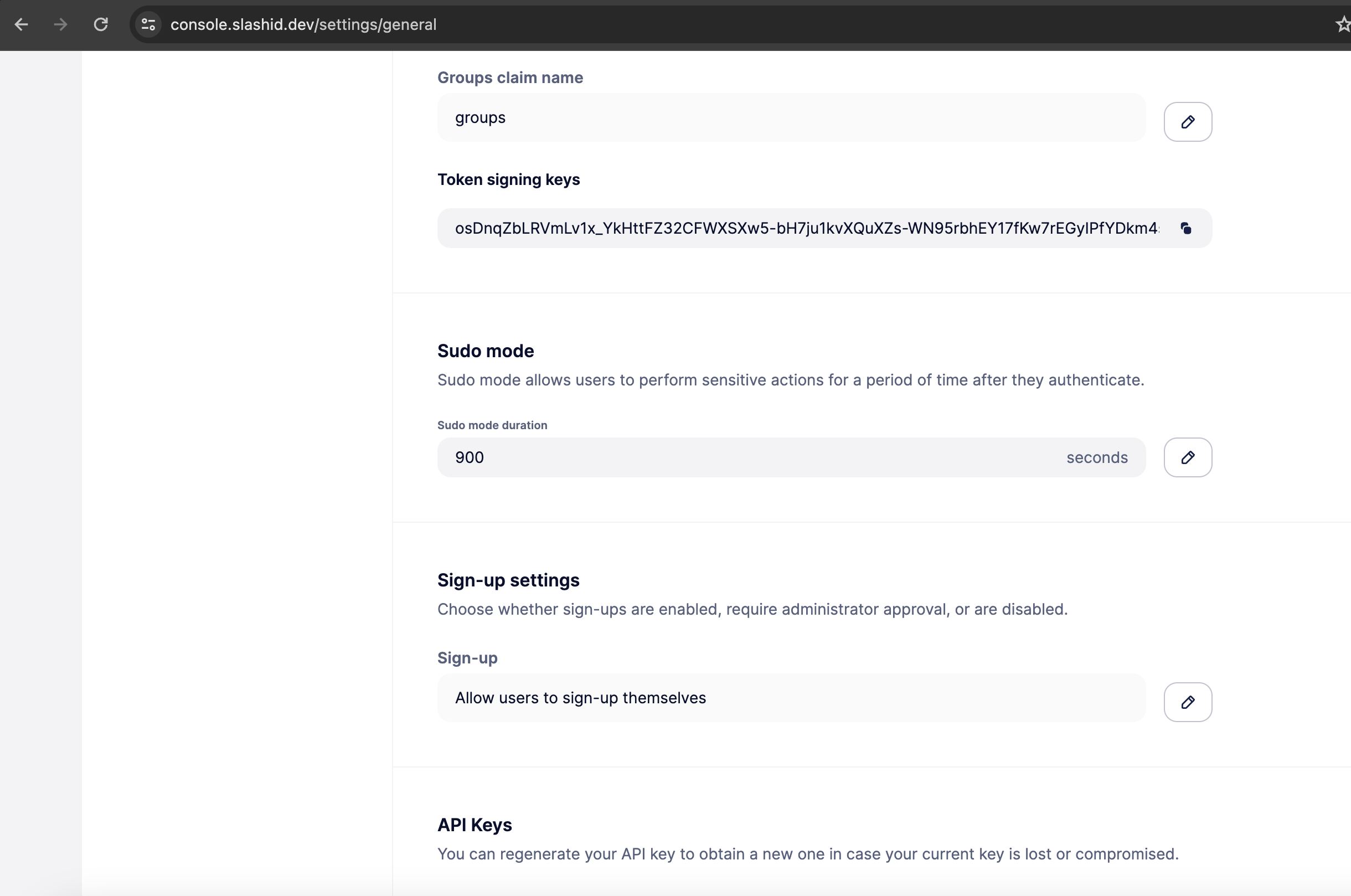Click the browser back arrow
The height and width of the screenshot is (896, 1351).
click(x=22, y=24)
